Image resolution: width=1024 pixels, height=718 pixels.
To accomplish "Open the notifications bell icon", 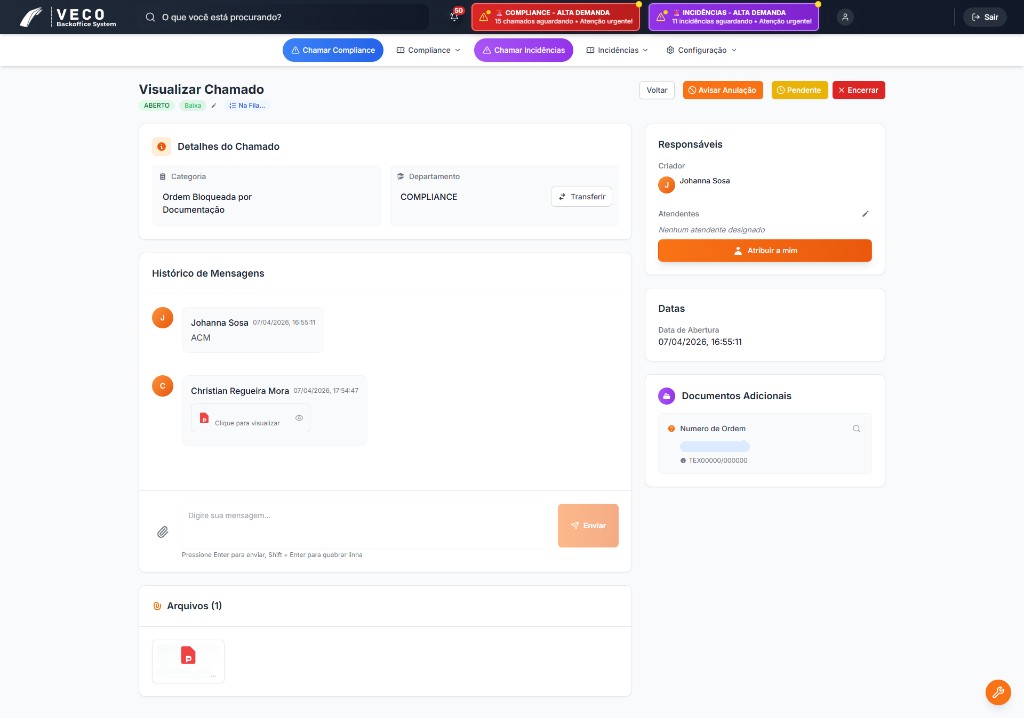I will click(455, 17).
